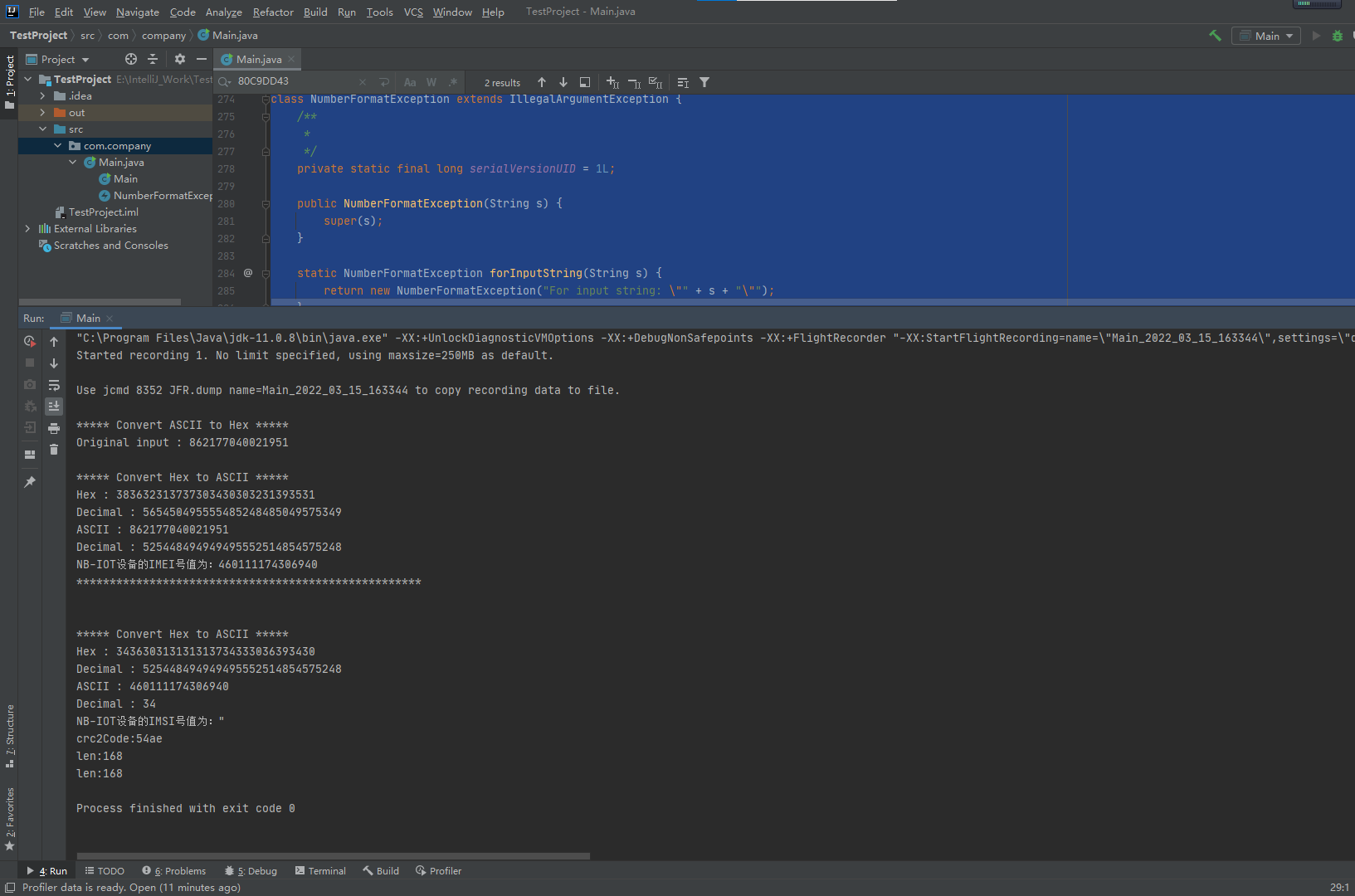
Task: Open the TODO panel
Action: point(110,870)
